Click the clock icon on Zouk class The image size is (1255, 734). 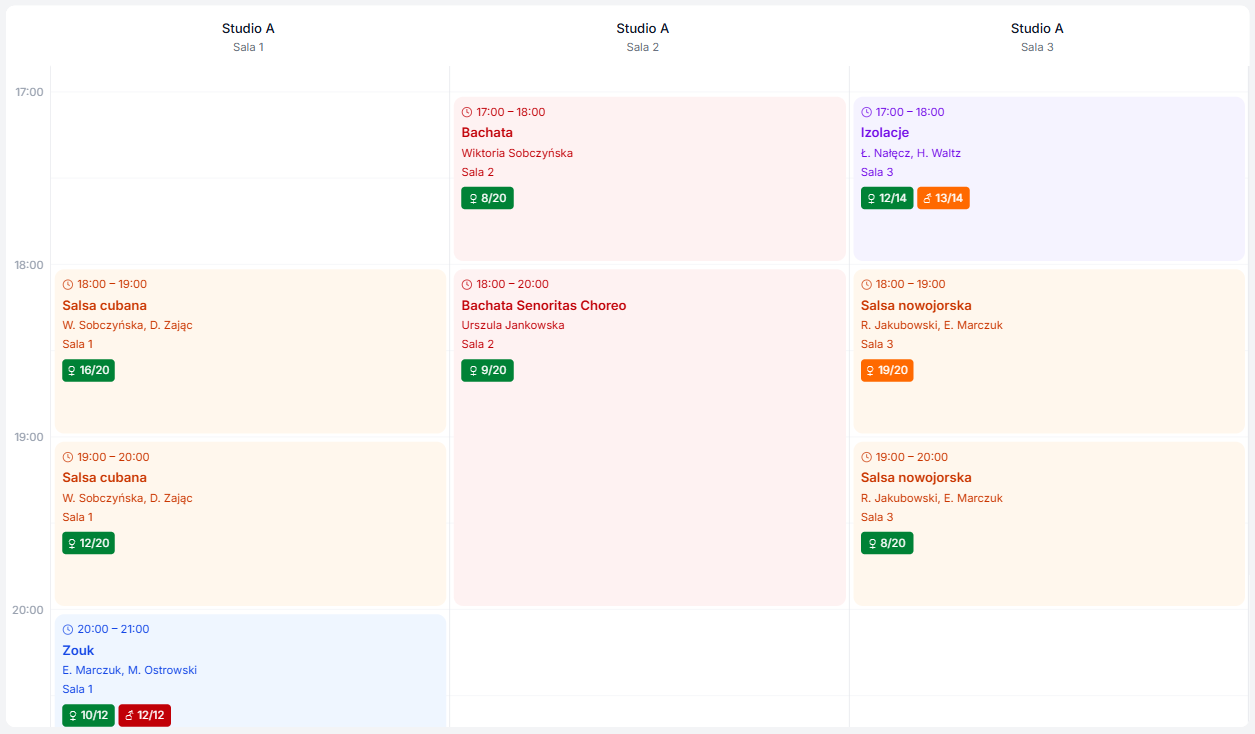click(68, 630)
